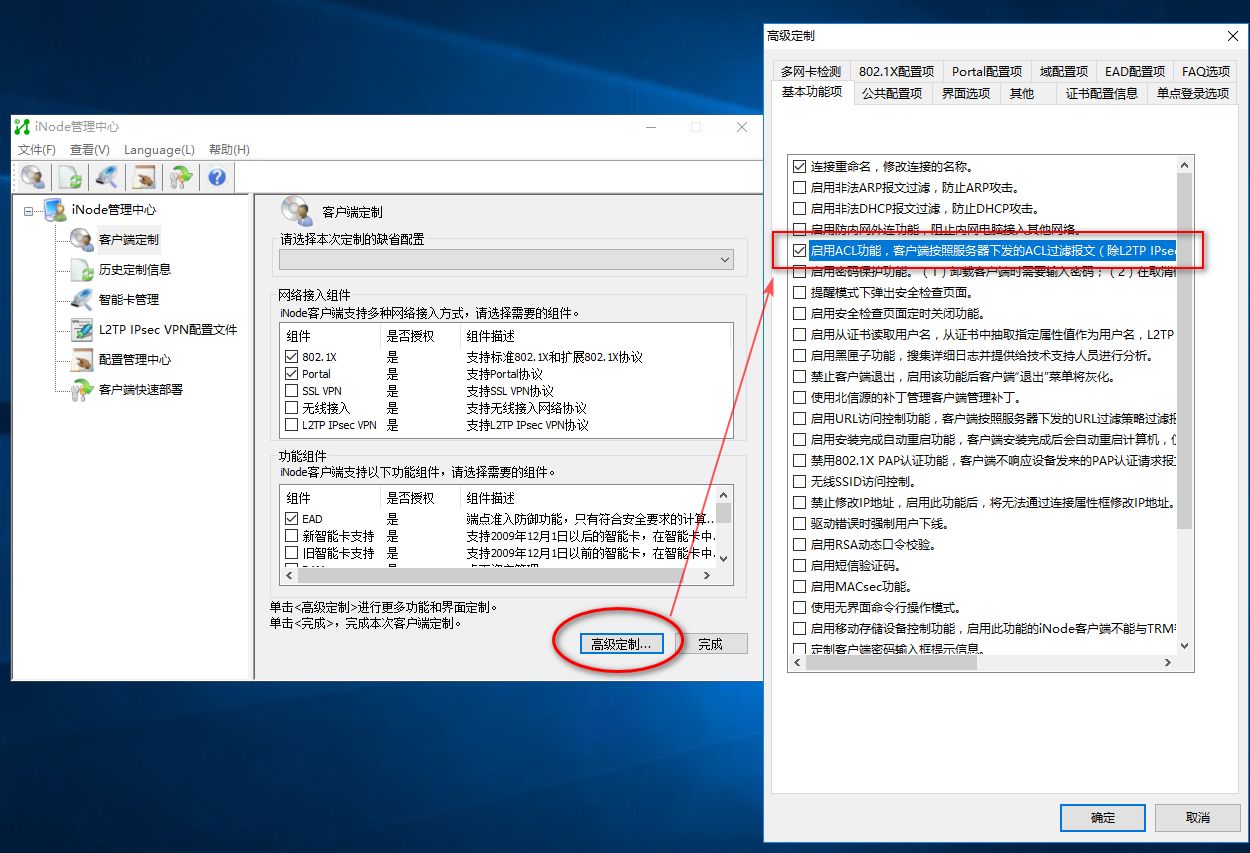
Task: Check 启用RSA动态口令校验 option
Action: coord(799,544)
